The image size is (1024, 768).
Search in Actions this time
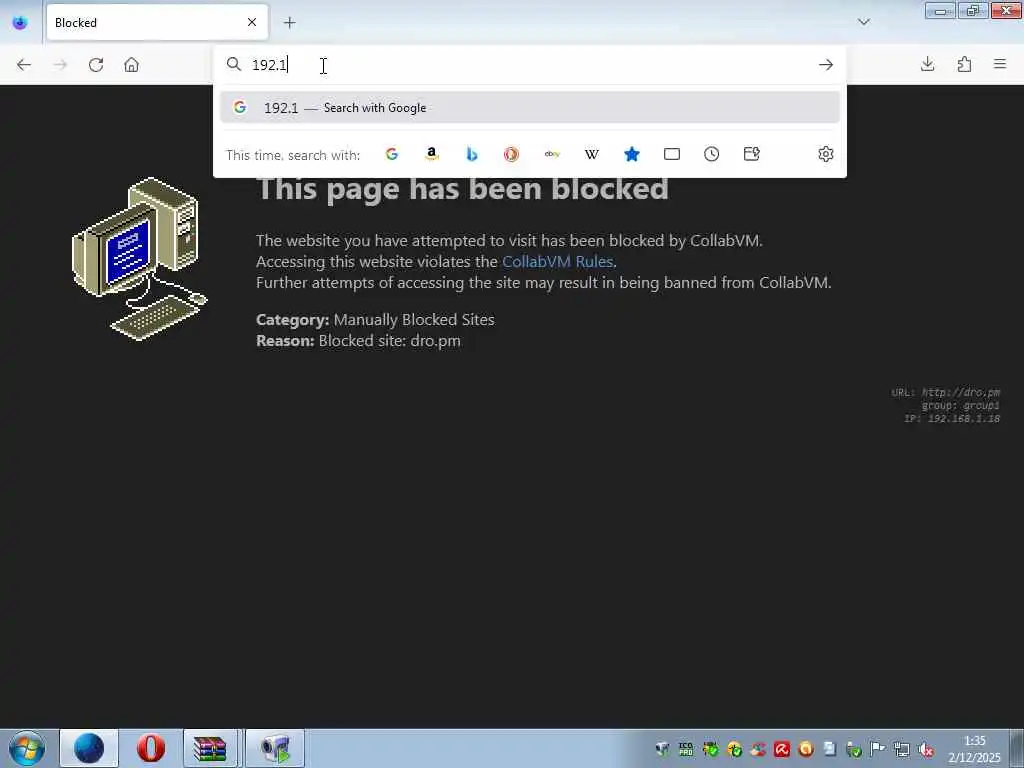tap(752, 154)
